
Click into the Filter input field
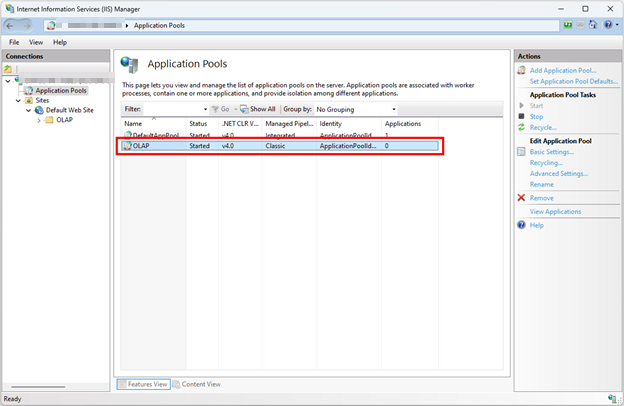click(x=171, y=109)
